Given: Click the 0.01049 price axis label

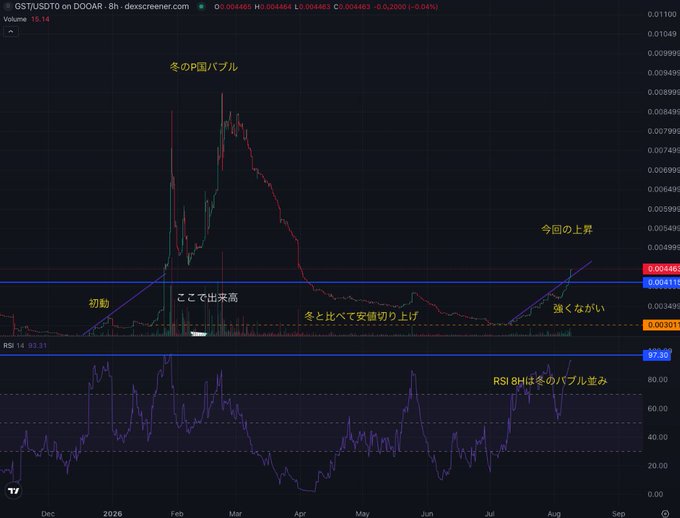Looking at the screenshot, I should point(662,34).
